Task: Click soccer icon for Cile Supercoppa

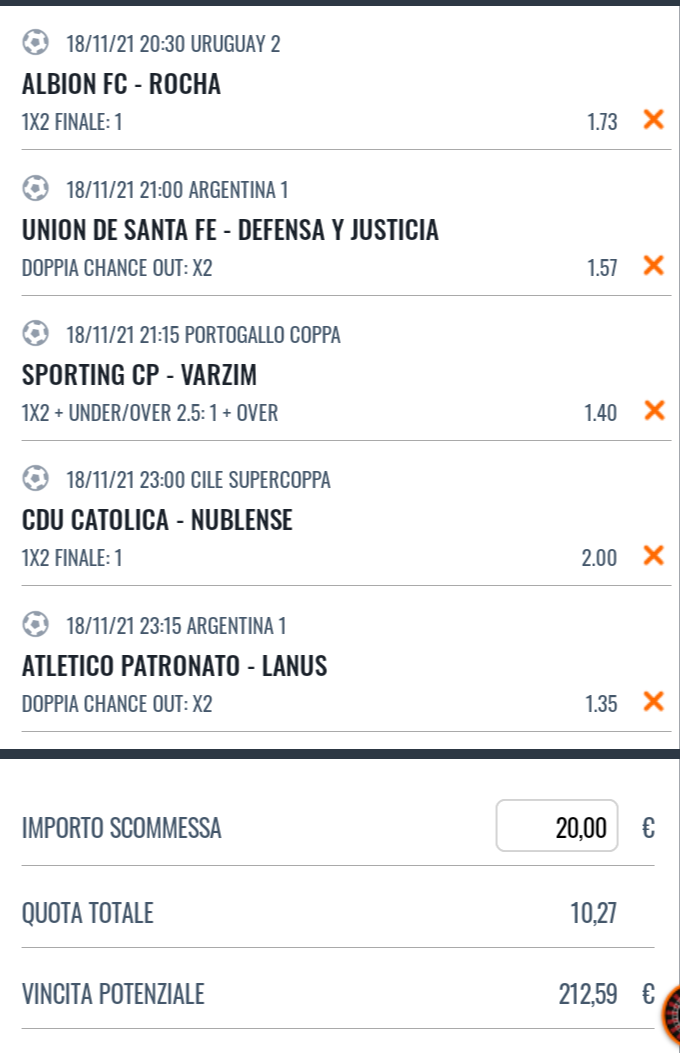Action: tap(35, 479)
